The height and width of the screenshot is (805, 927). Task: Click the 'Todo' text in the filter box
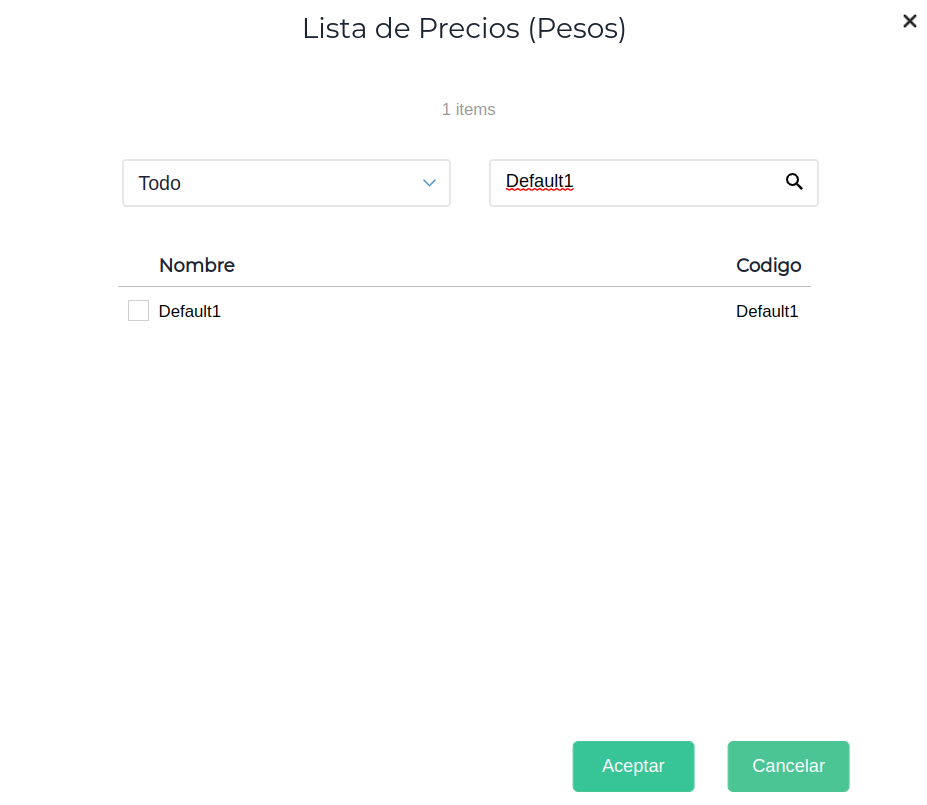pos(160,184)
